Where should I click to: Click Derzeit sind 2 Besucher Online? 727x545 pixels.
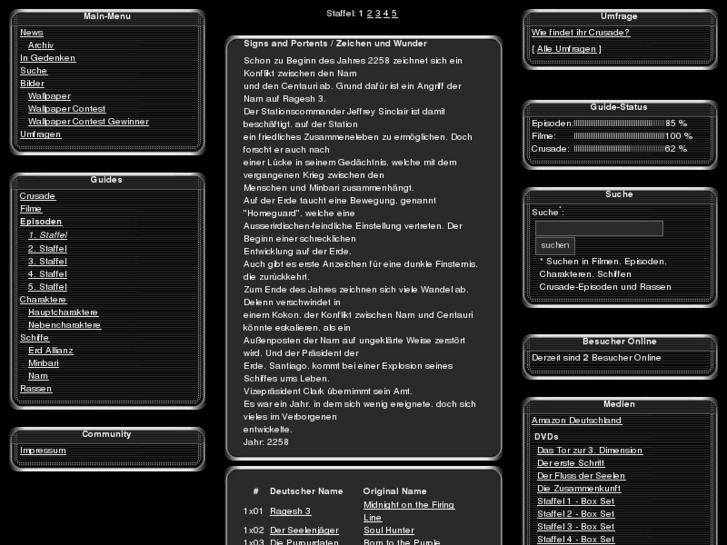[596, 358]
